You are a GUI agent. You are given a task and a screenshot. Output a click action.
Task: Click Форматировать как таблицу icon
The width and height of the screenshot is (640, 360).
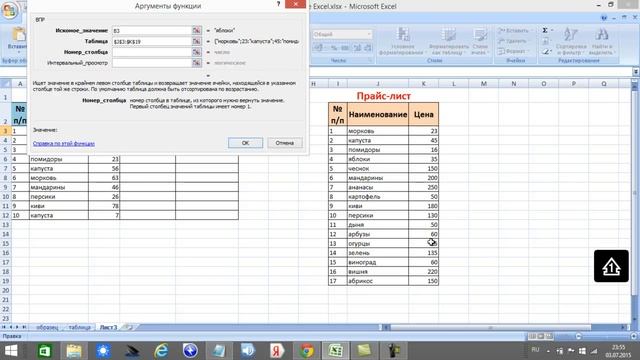pos(448,41)
